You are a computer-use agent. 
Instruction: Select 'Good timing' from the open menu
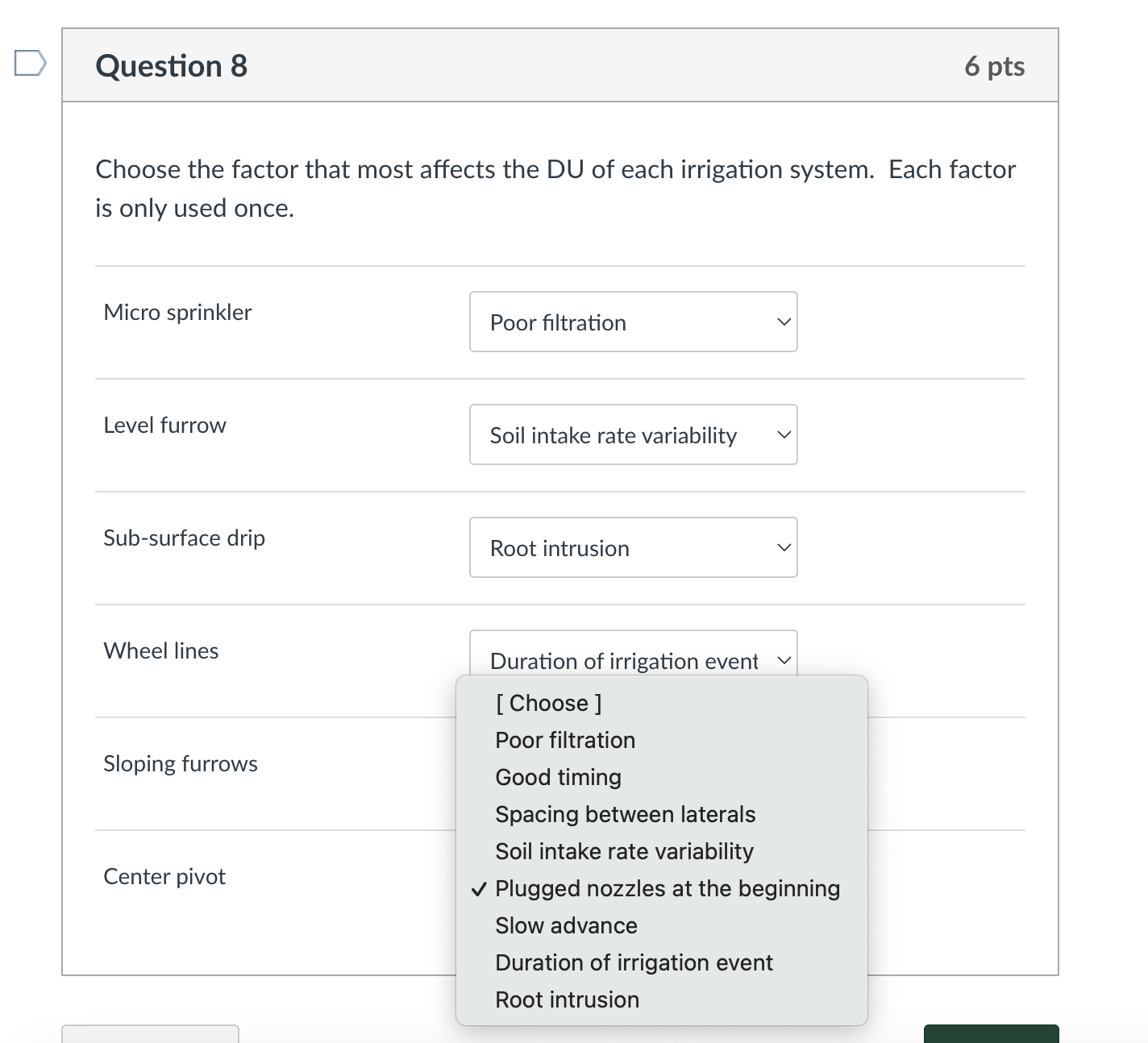(558, 777)
